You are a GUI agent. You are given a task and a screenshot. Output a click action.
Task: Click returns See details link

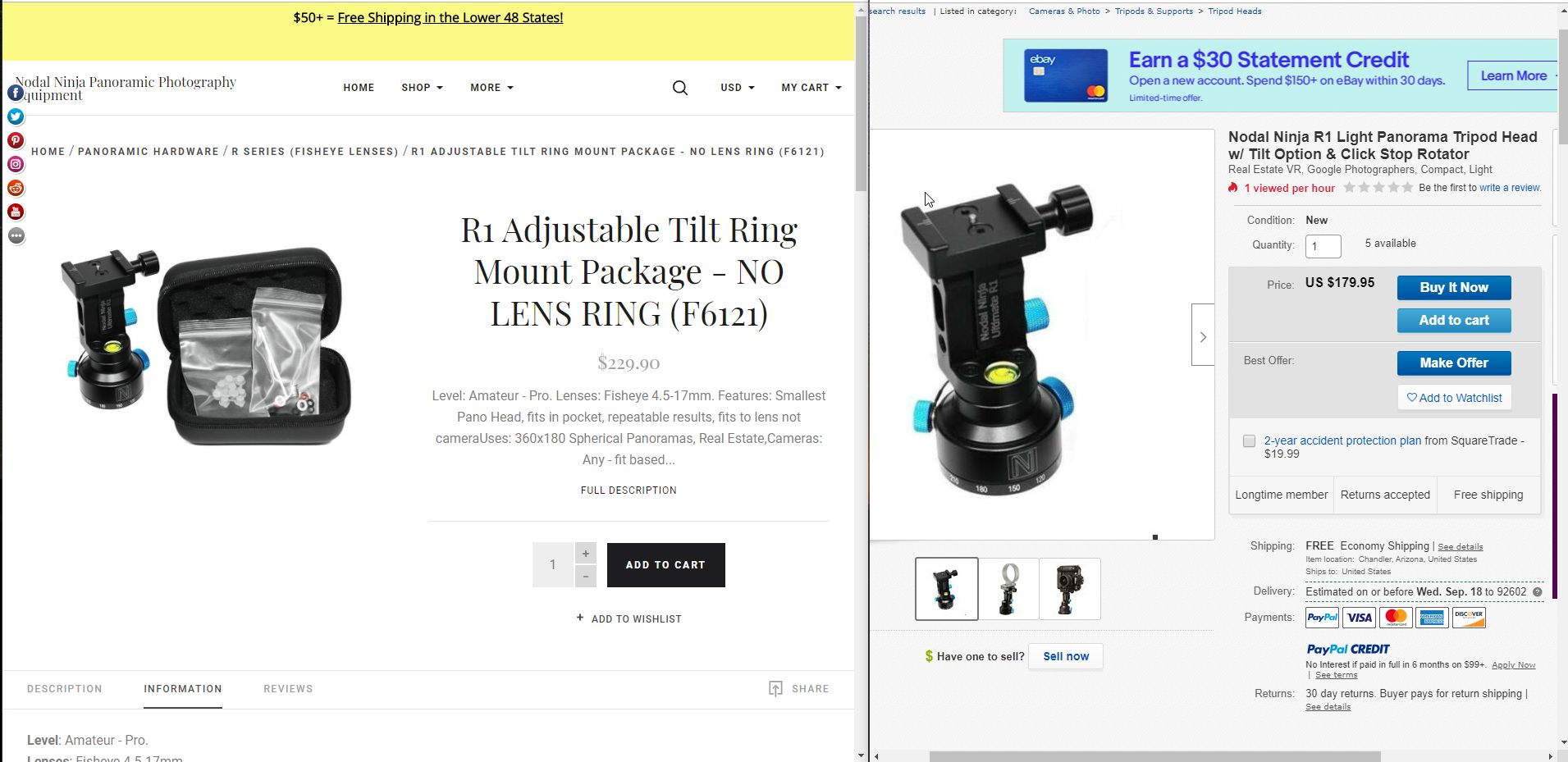point(1328,707)
